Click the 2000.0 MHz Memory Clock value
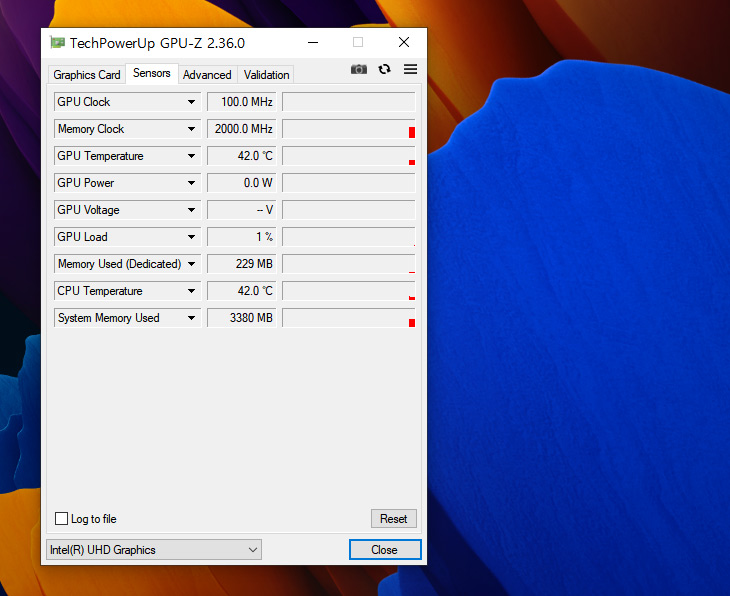 [242, 129]
